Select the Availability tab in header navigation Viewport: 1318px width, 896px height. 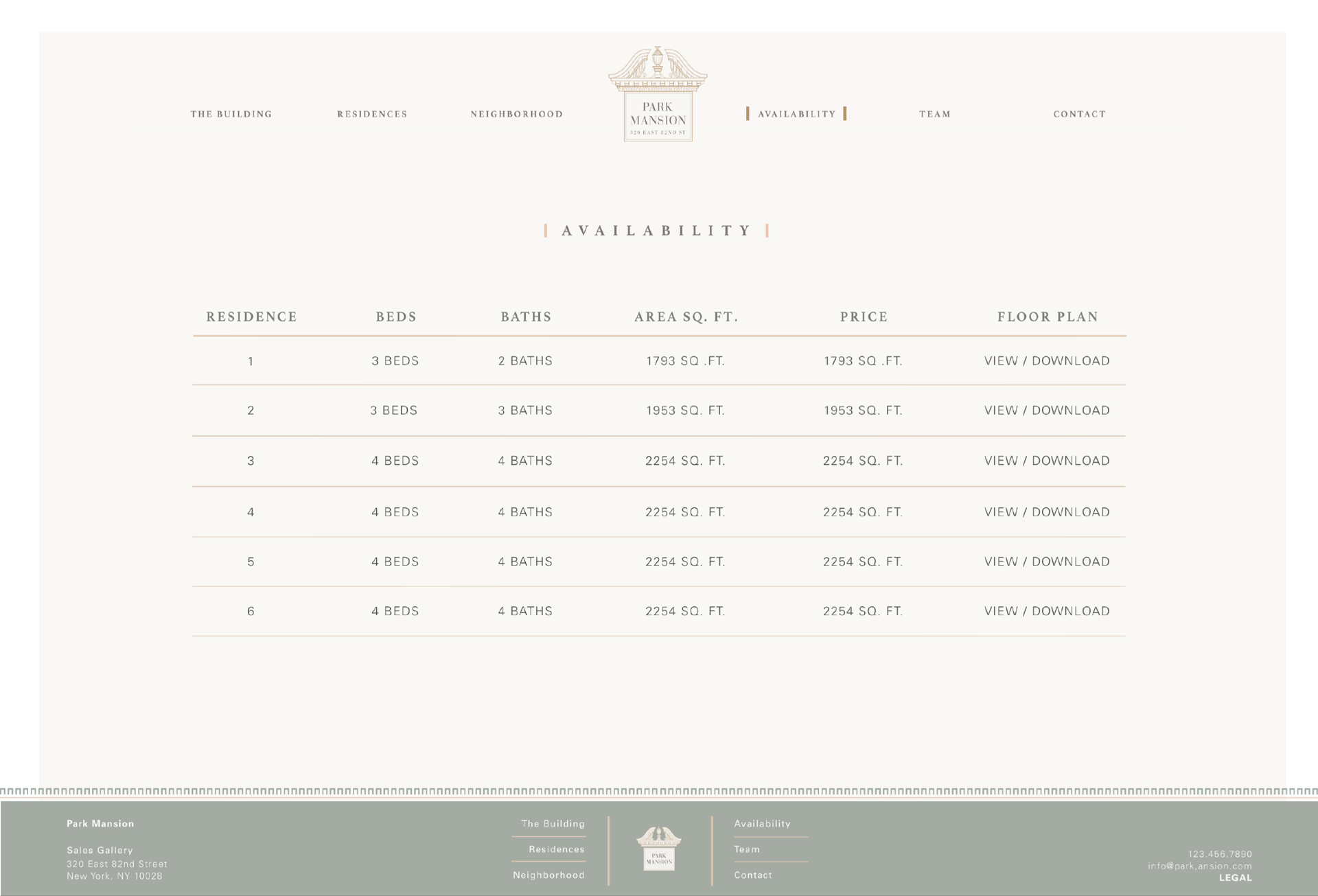click(x=796, y=114)
